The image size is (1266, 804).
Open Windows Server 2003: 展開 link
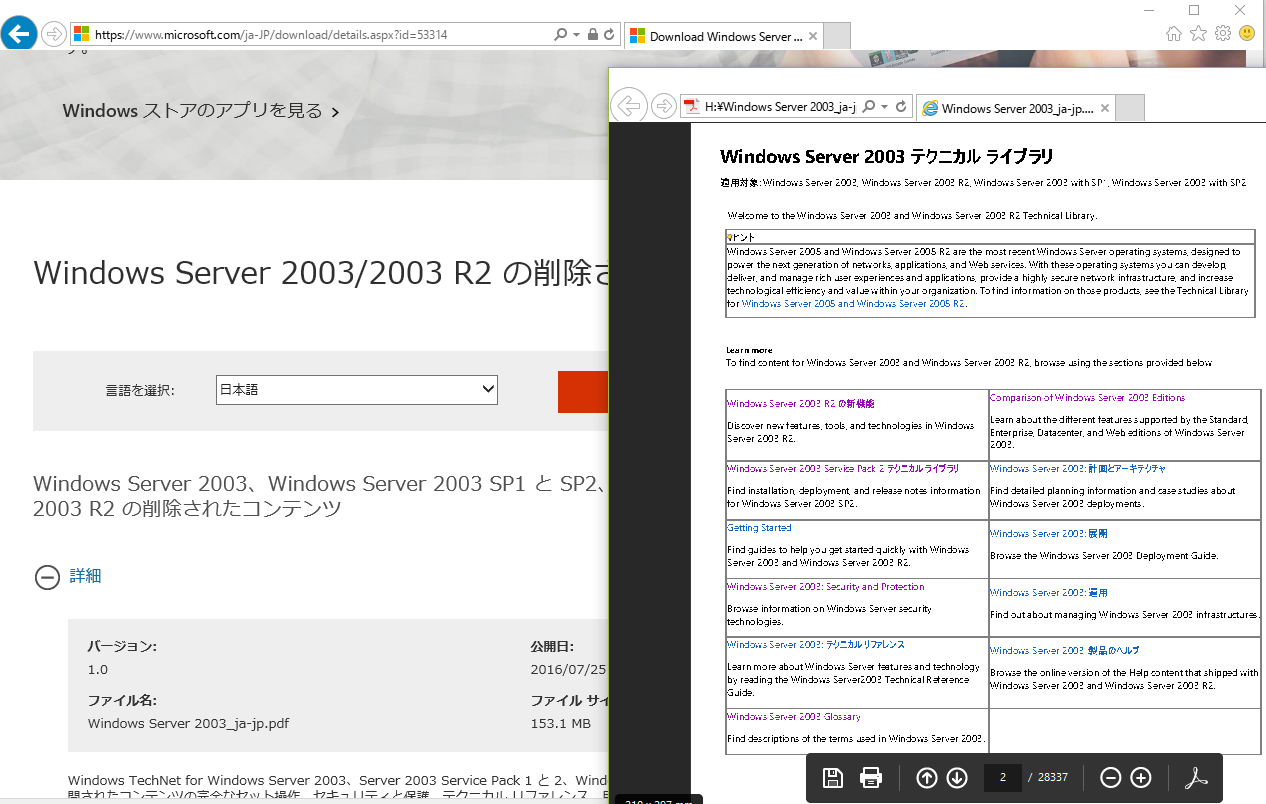click(1049, 534)
